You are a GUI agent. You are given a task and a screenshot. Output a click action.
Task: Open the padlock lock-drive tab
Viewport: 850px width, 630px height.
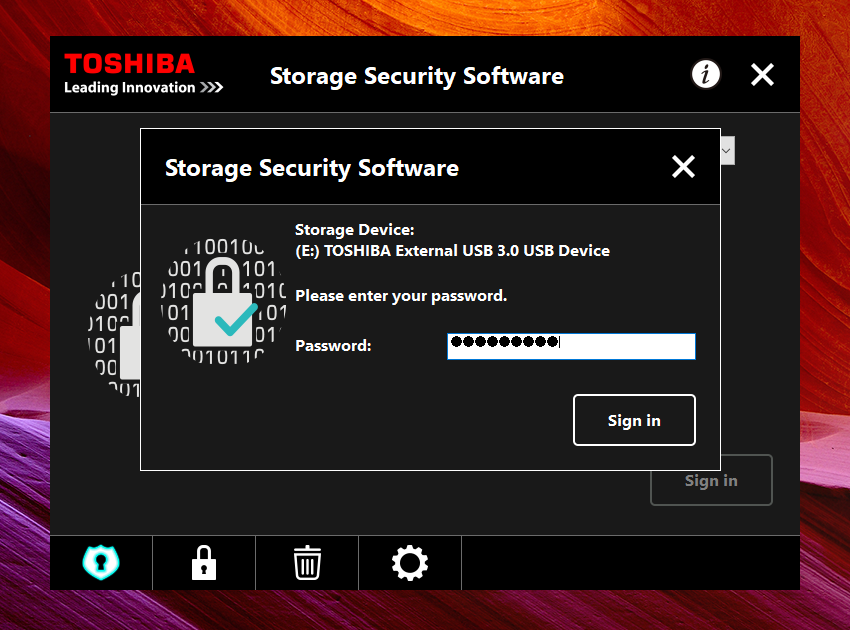point(204,563)
